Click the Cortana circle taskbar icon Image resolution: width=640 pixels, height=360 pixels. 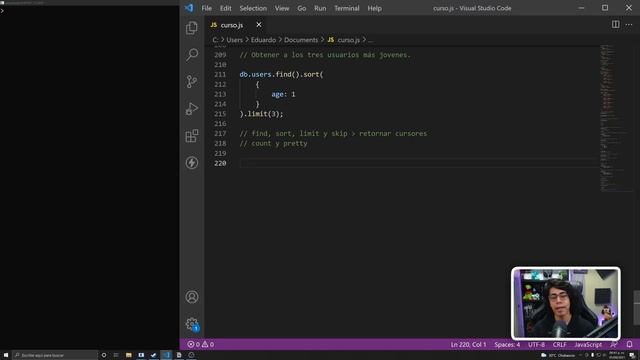(x=104, y=355)
